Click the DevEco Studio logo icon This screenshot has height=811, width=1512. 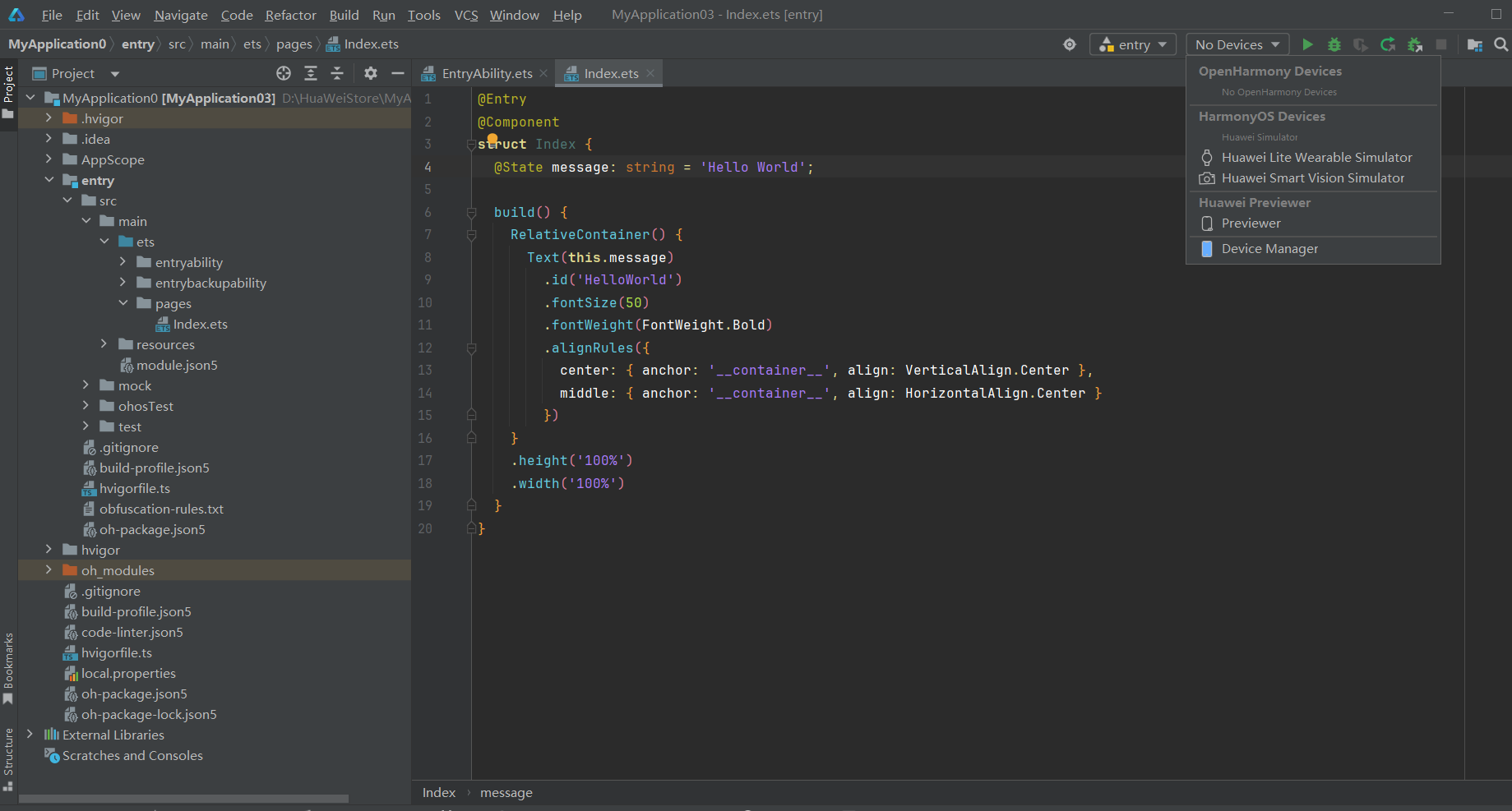16,15
